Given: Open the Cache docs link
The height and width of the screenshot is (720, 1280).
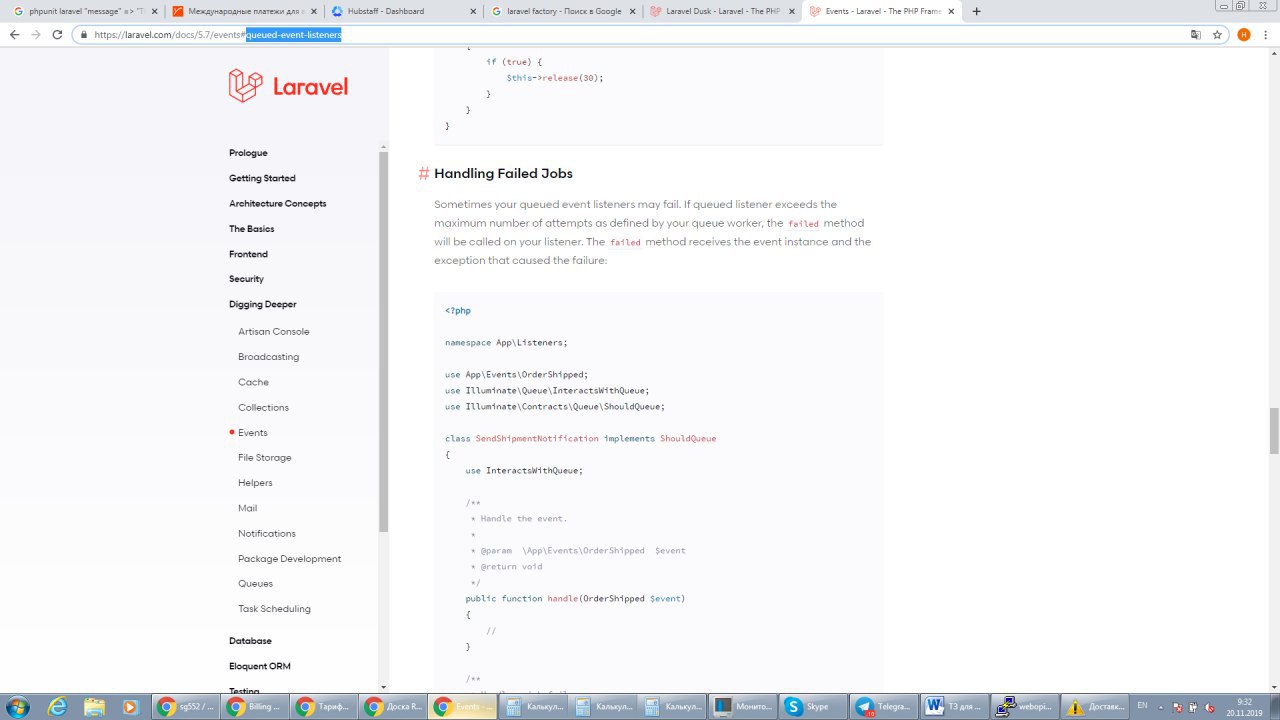Looking at the screenshot, I should tap(253, 382).
